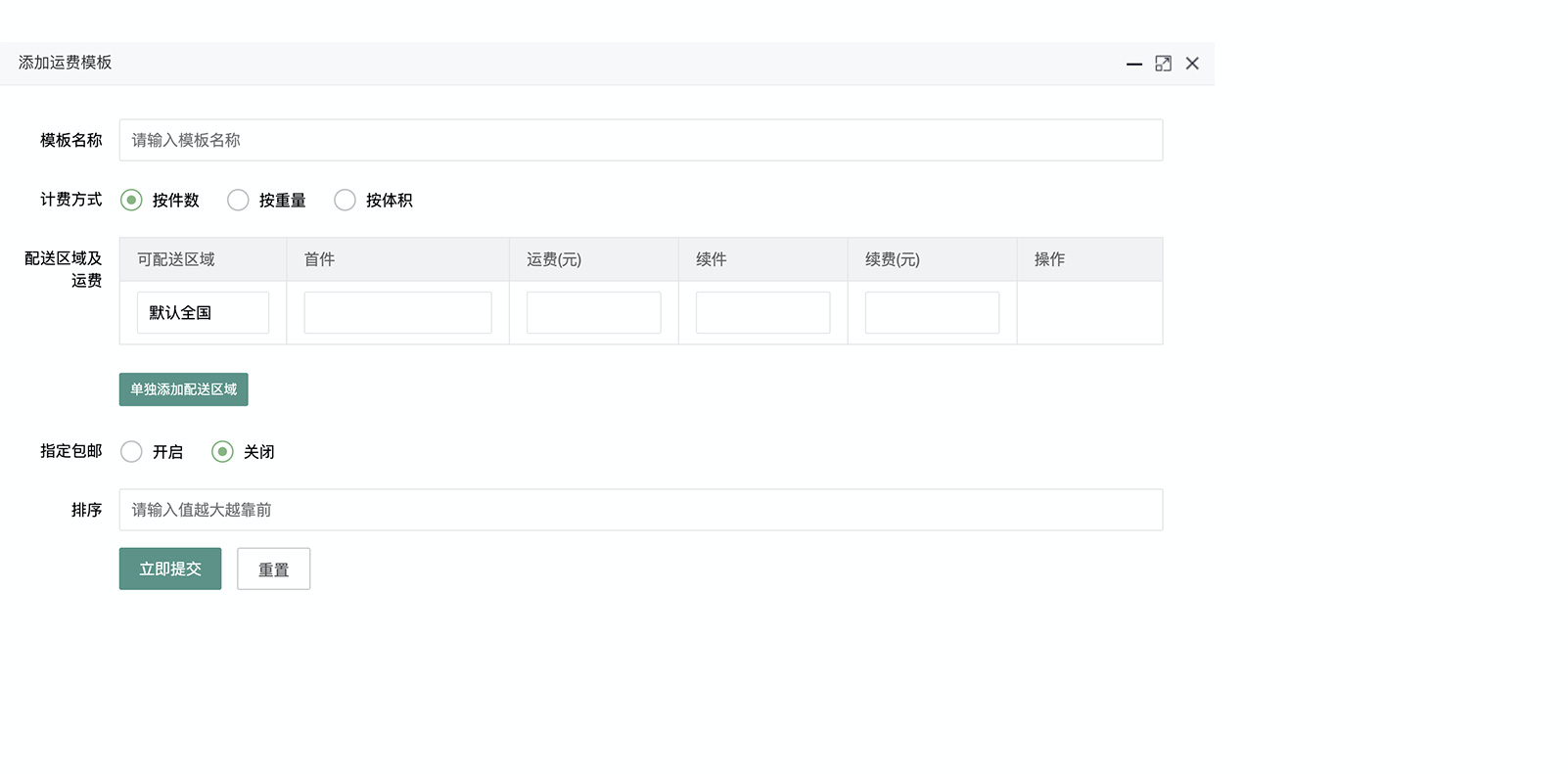The image size is (1568, 774).
Task: Click the 排序 input field
Action: [641, 510]
